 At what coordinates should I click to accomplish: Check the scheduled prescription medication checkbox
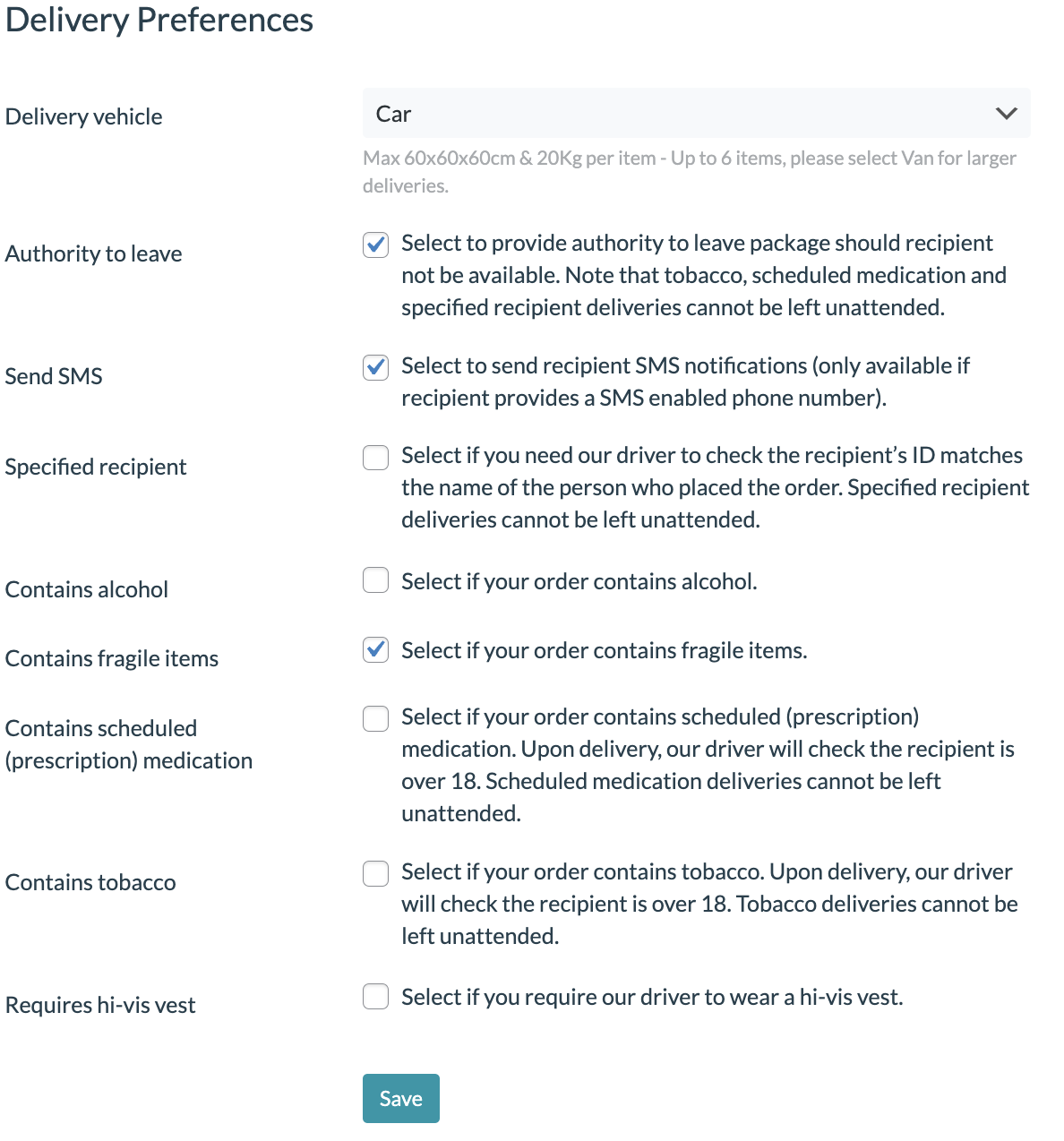click(x=375, y=718)
